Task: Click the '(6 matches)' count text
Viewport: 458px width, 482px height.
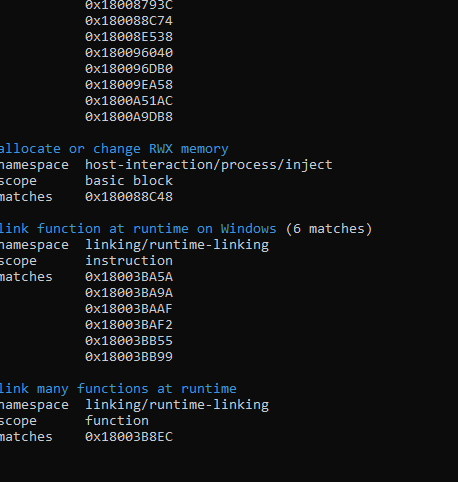Action: click(329, 229)
